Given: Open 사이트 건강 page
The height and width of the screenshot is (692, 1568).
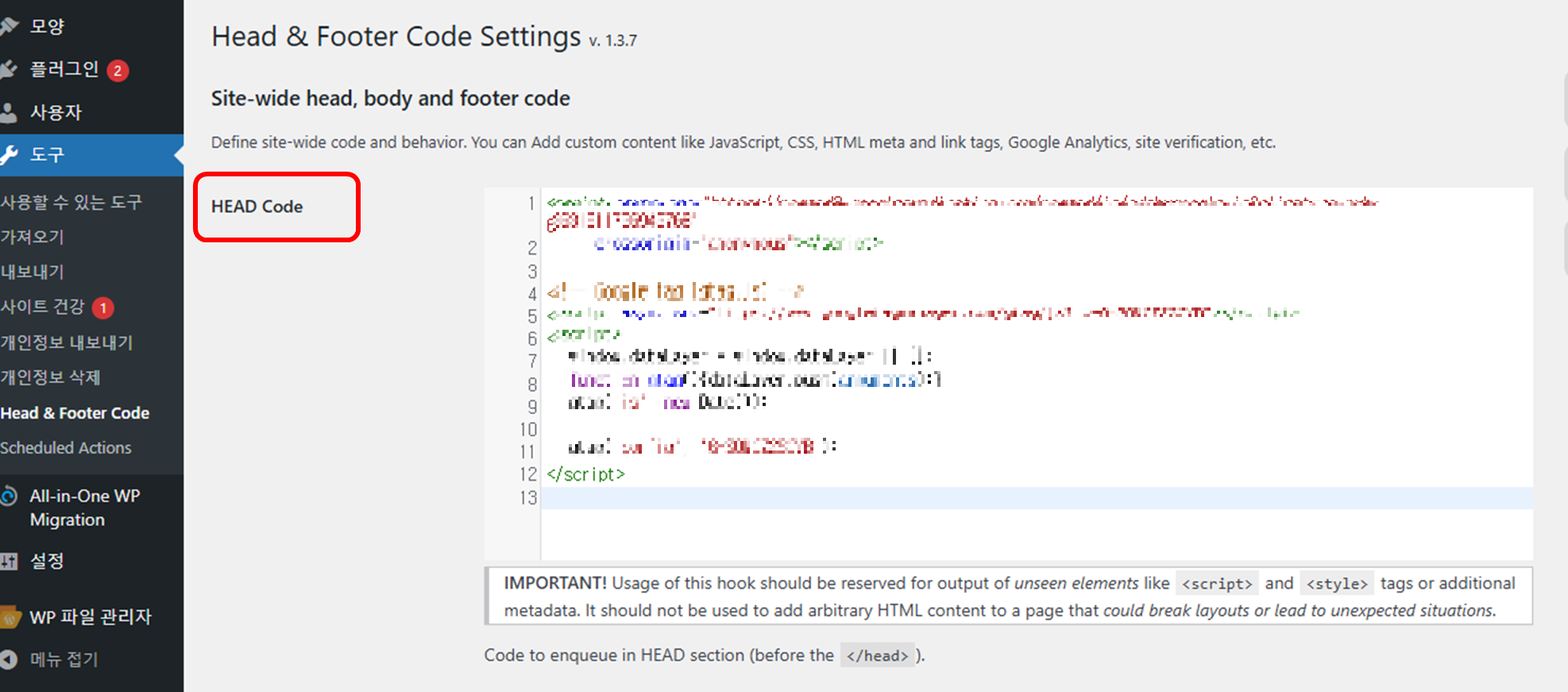Looking at the screenshot, I should click(x=42, y=307).
